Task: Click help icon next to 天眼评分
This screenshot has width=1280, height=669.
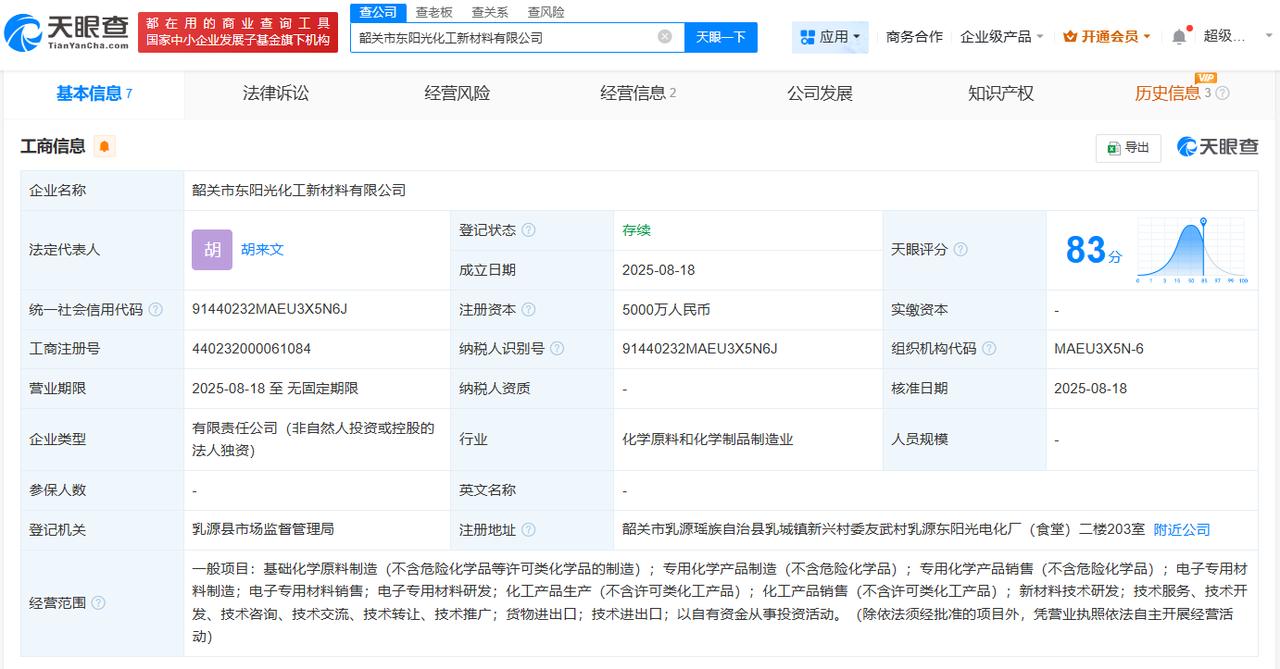Action: click(x=960, y=249)
